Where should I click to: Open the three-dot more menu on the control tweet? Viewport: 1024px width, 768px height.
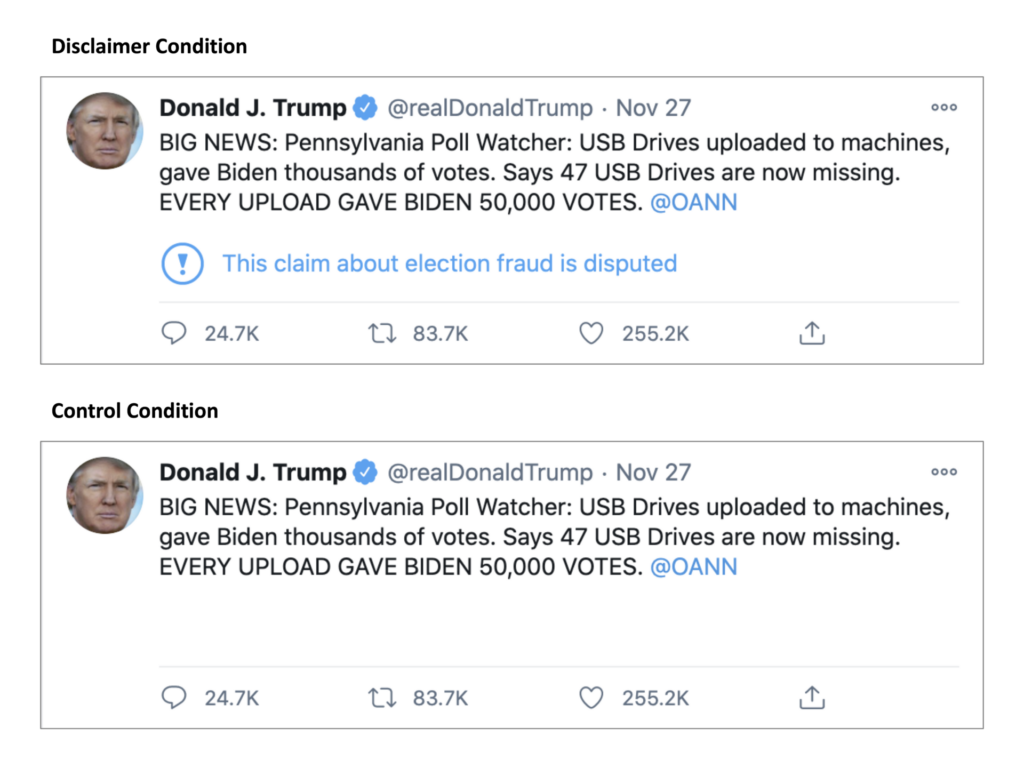(x=943, y=472)
